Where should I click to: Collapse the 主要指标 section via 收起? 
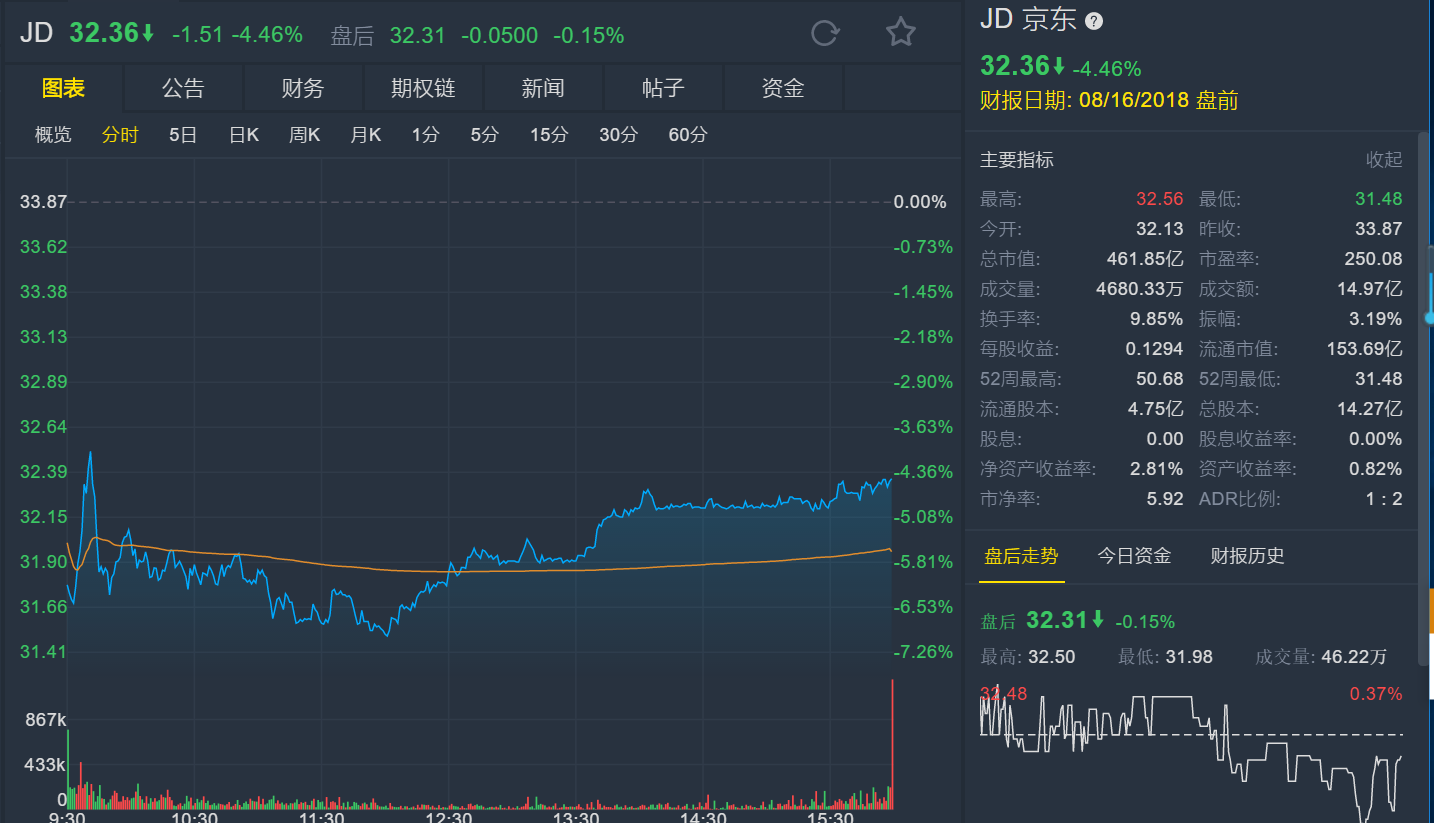(1384, 160)
